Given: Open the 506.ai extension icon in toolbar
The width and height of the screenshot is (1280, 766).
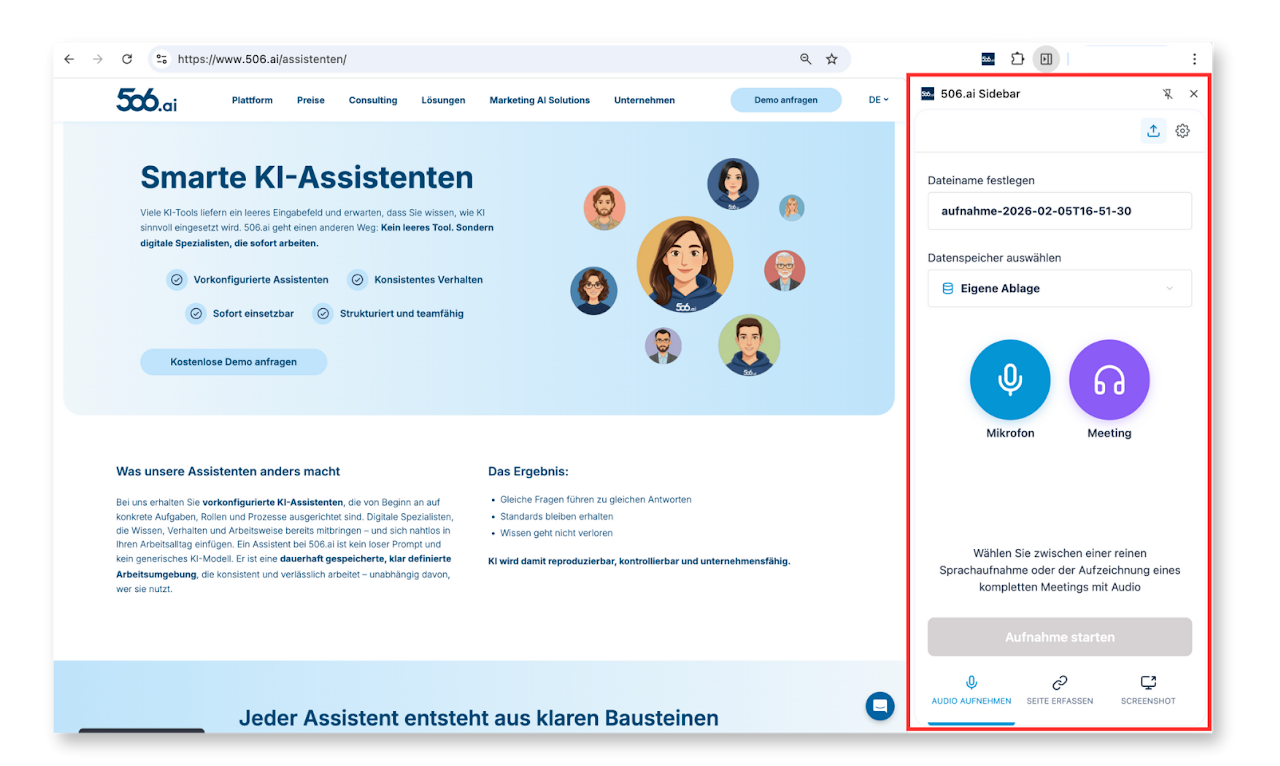Looking at the screenshot, I should (x=988, y=59).
